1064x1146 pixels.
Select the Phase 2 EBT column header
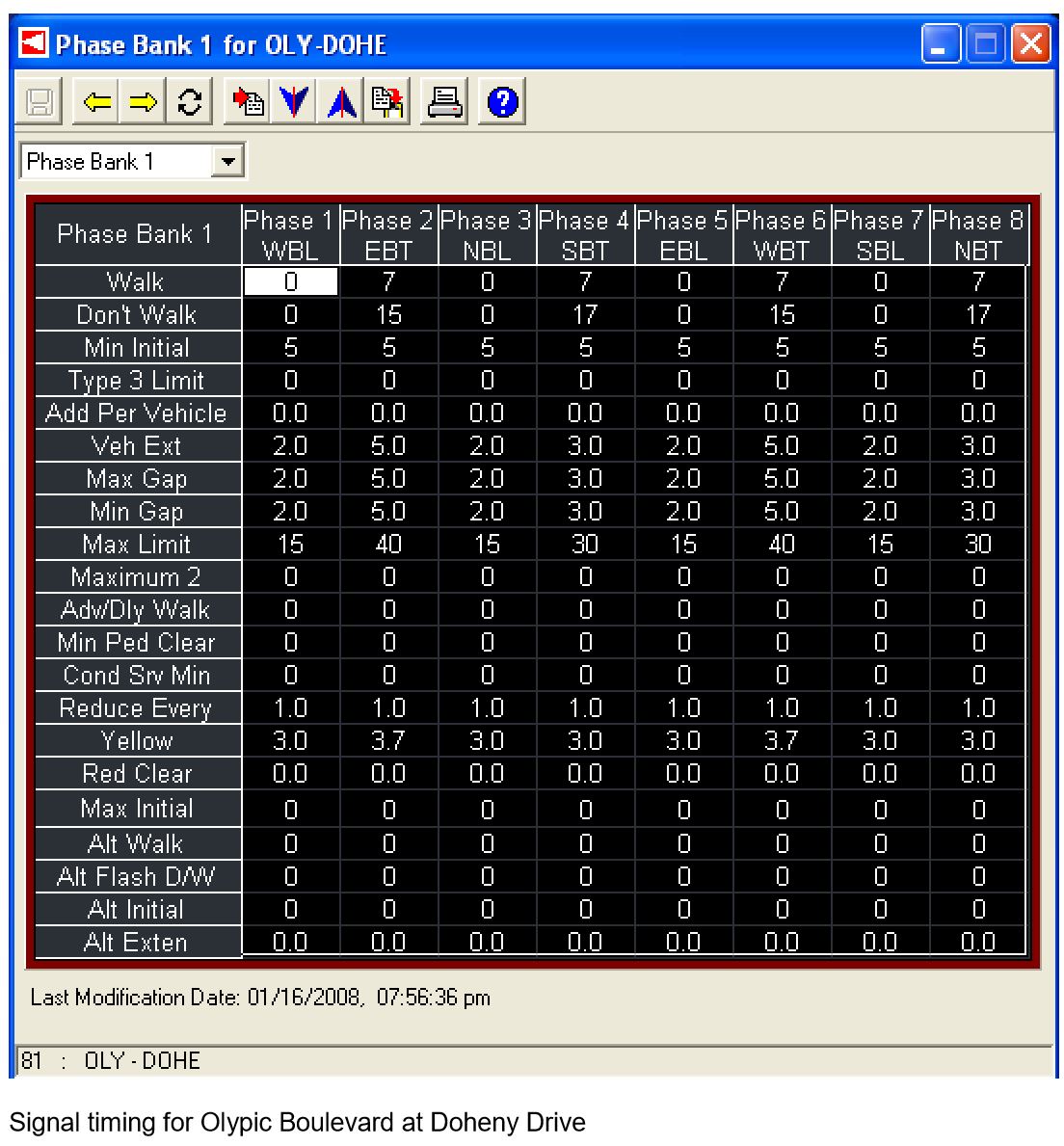click(x=388, y=234)
